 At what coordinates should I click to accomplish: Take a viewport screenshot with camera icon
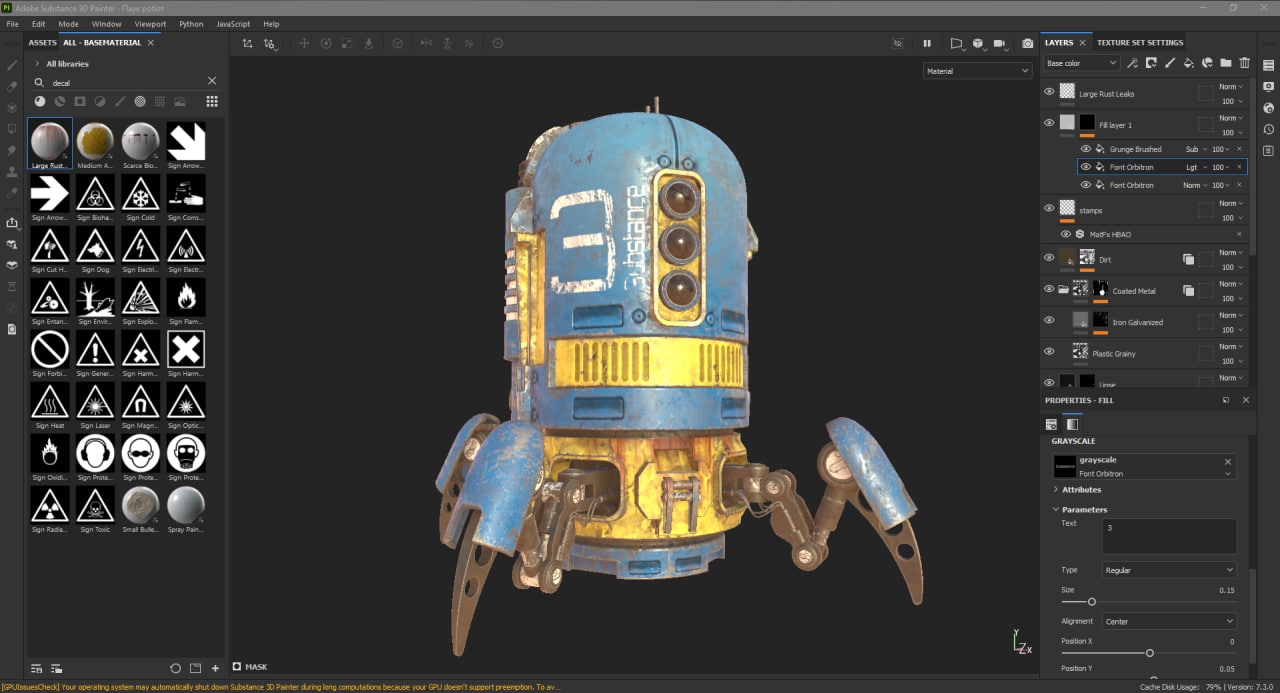[1027, 44]
